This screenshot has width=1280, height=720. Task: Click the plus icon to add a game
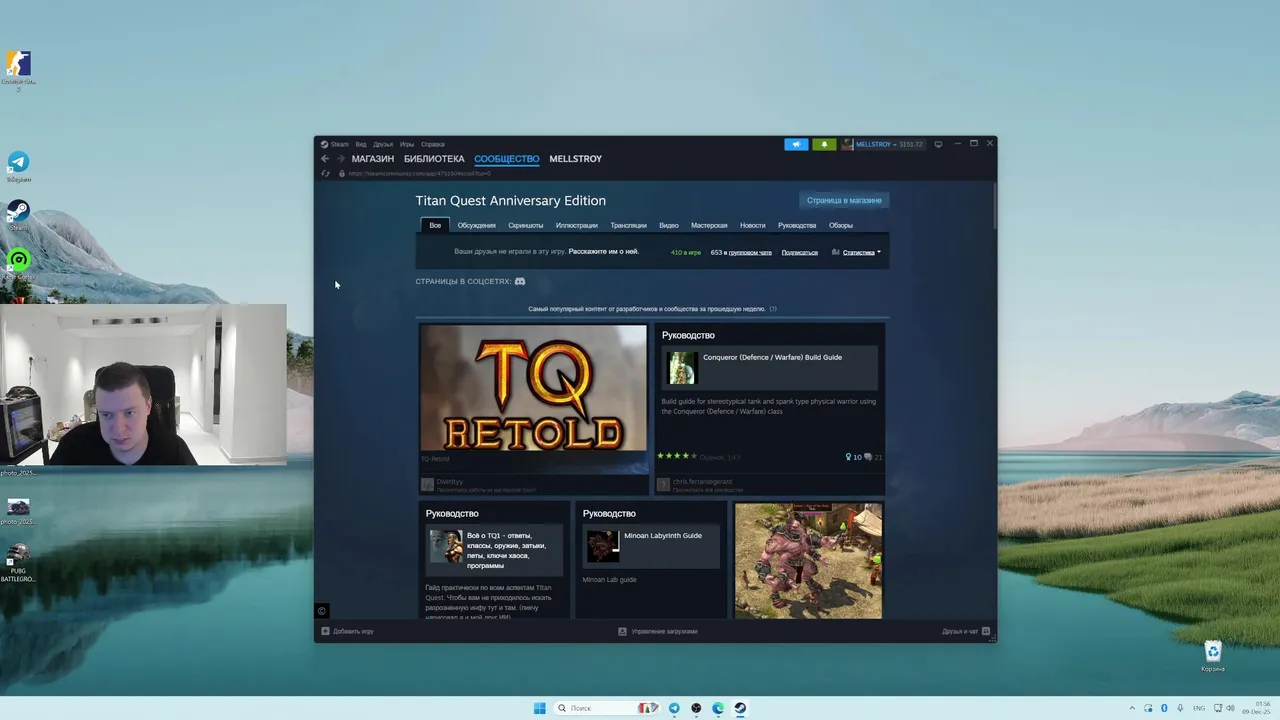325,632
